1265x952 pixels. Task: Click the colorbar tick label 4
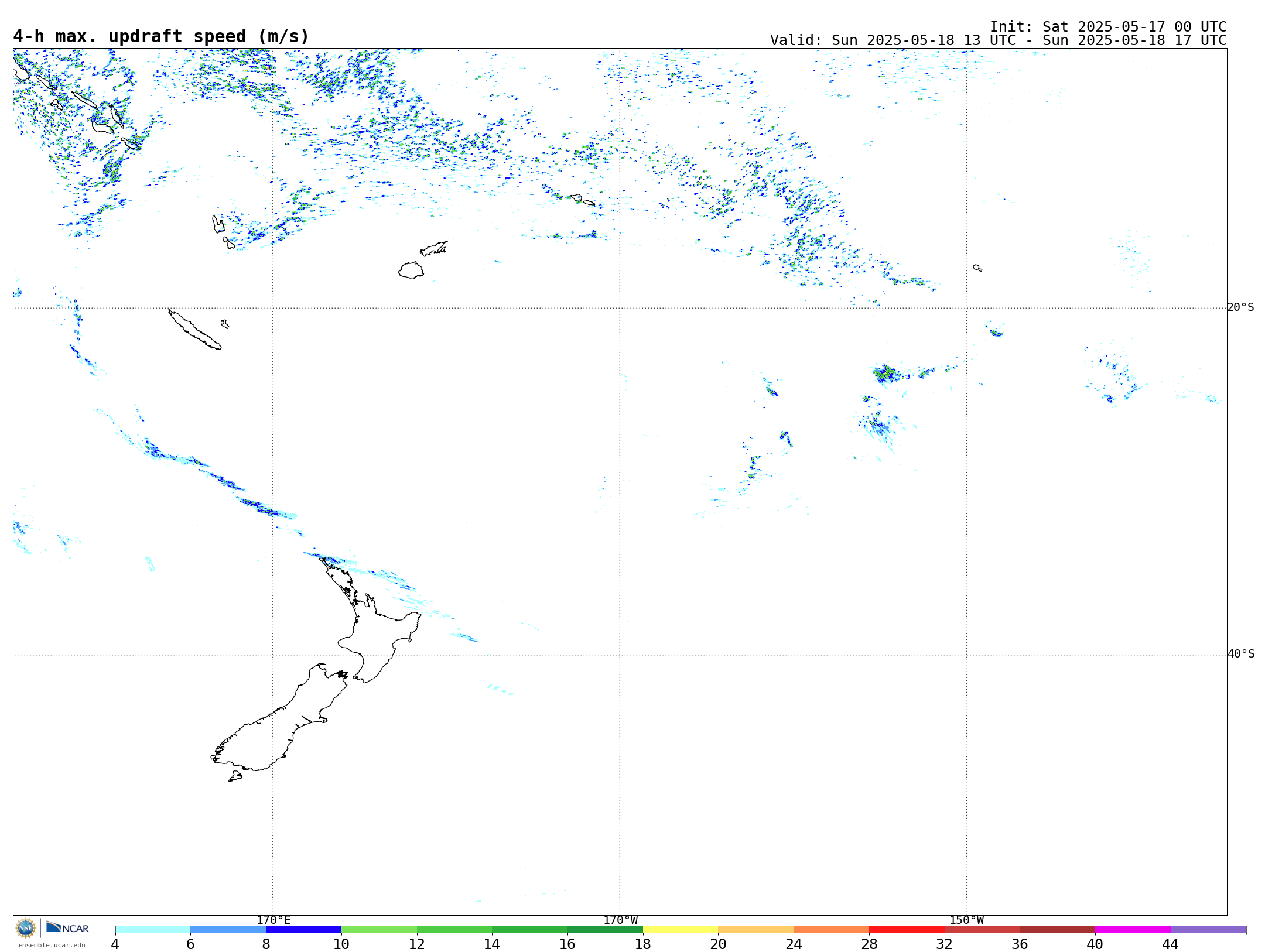point(115,944)
